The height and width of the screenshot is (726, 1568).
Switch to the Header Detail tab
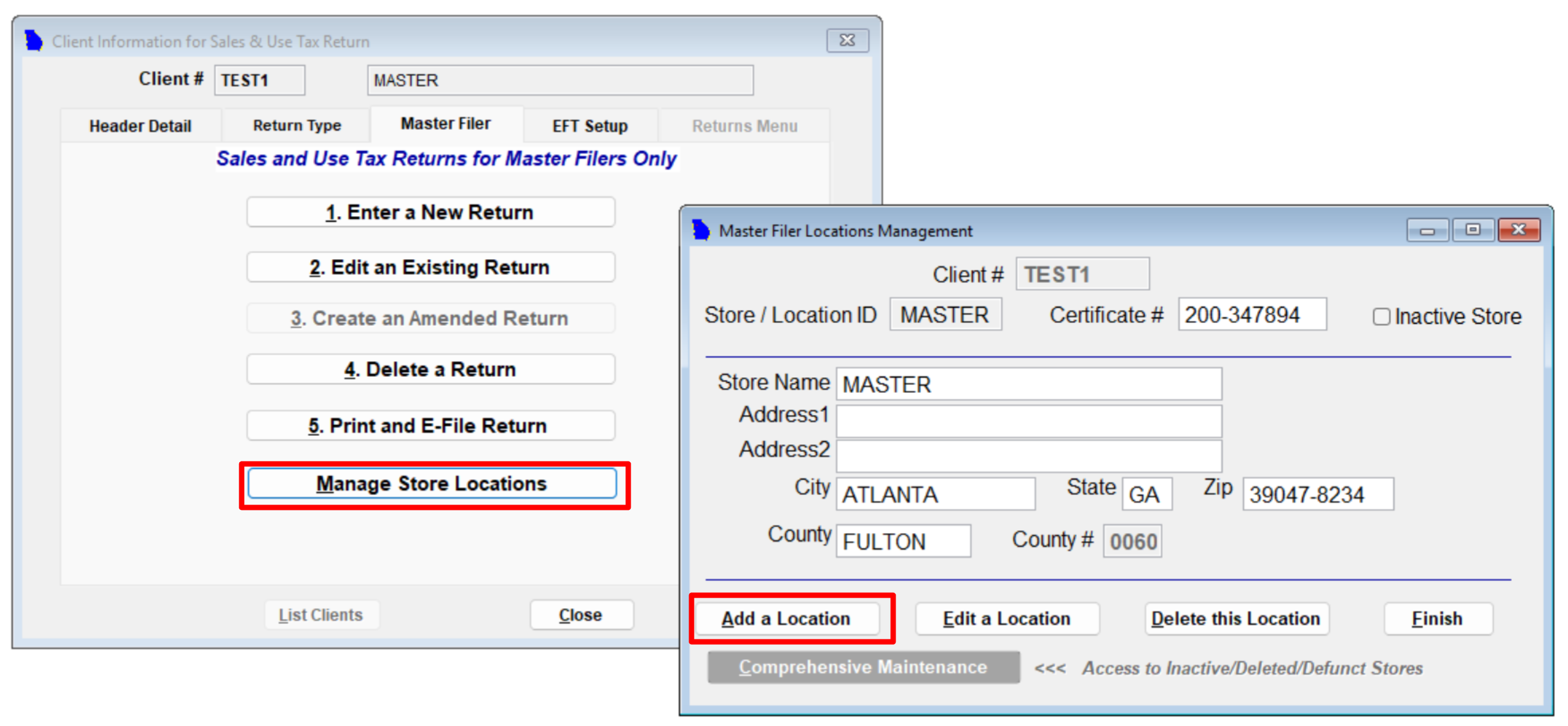click(140, 126)
